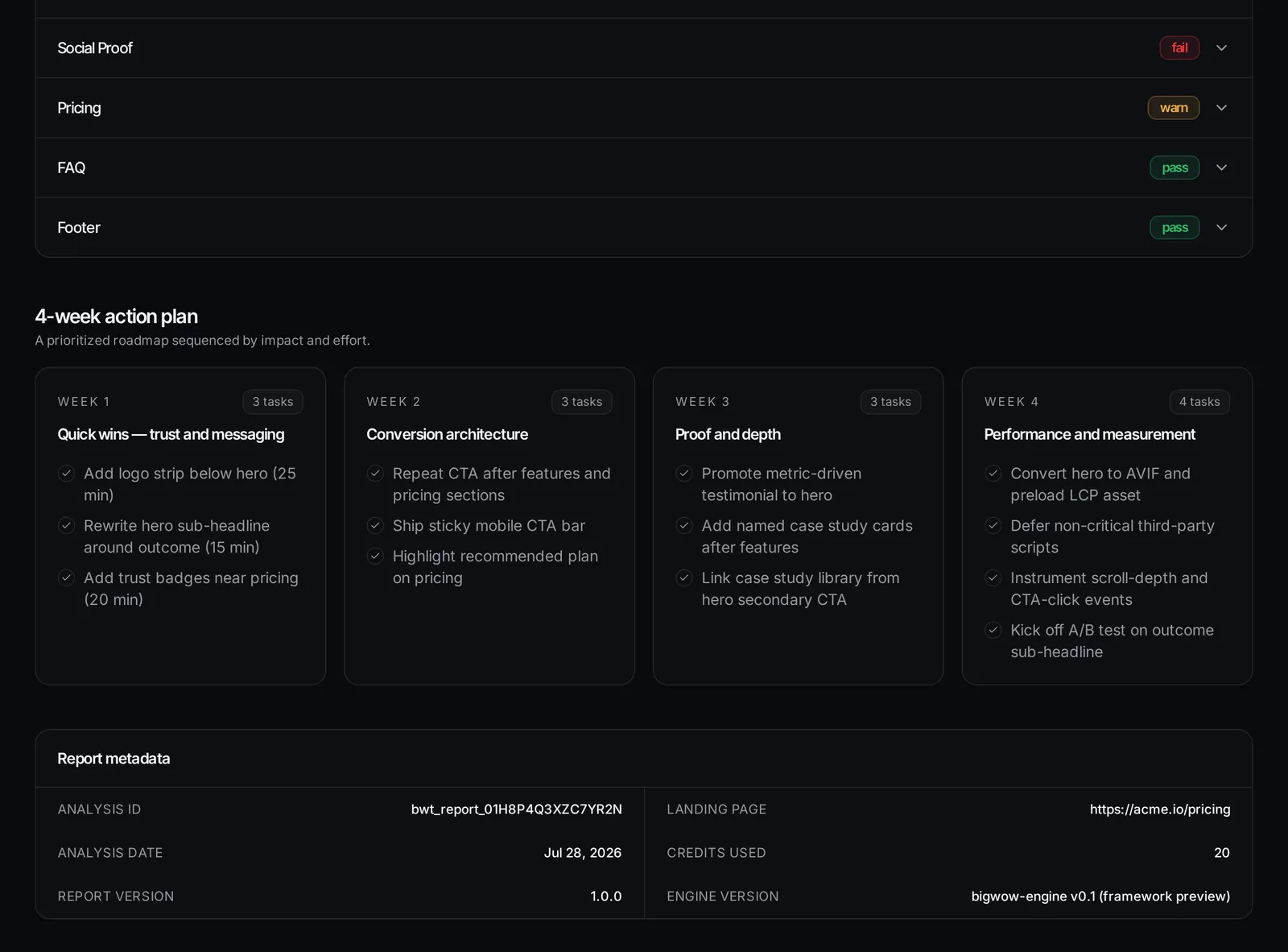This screenshot has height=952, width=1288.
Task: Check off Convert hero to AVIF task
Action: pyautogui.click(x=993, y=474)
